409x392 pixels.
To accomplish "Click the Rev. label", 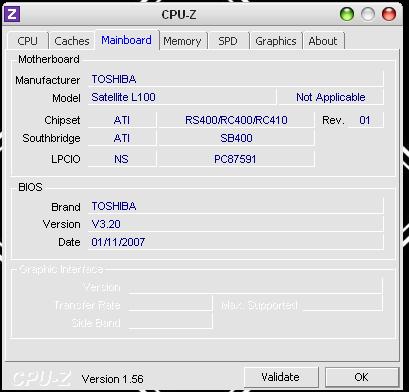I will coord(333,120).
